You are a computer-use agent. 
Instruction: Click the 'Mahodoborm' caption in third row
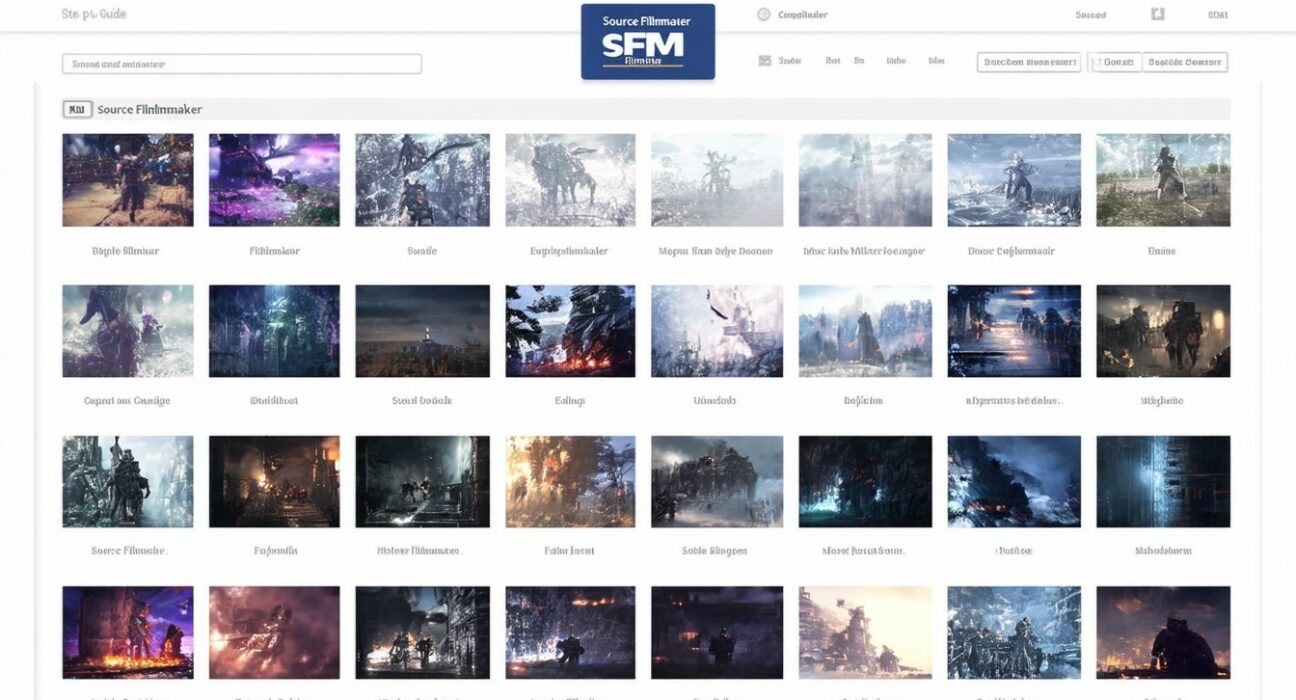[1163, 551]
